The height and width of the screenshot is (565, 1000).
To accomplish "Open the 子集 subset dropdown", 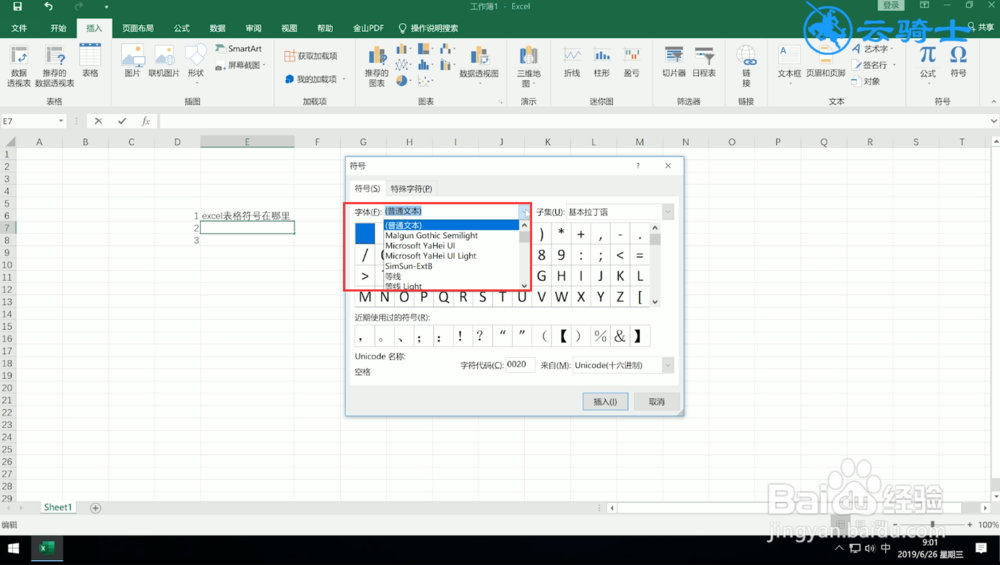I will (668, 212).
